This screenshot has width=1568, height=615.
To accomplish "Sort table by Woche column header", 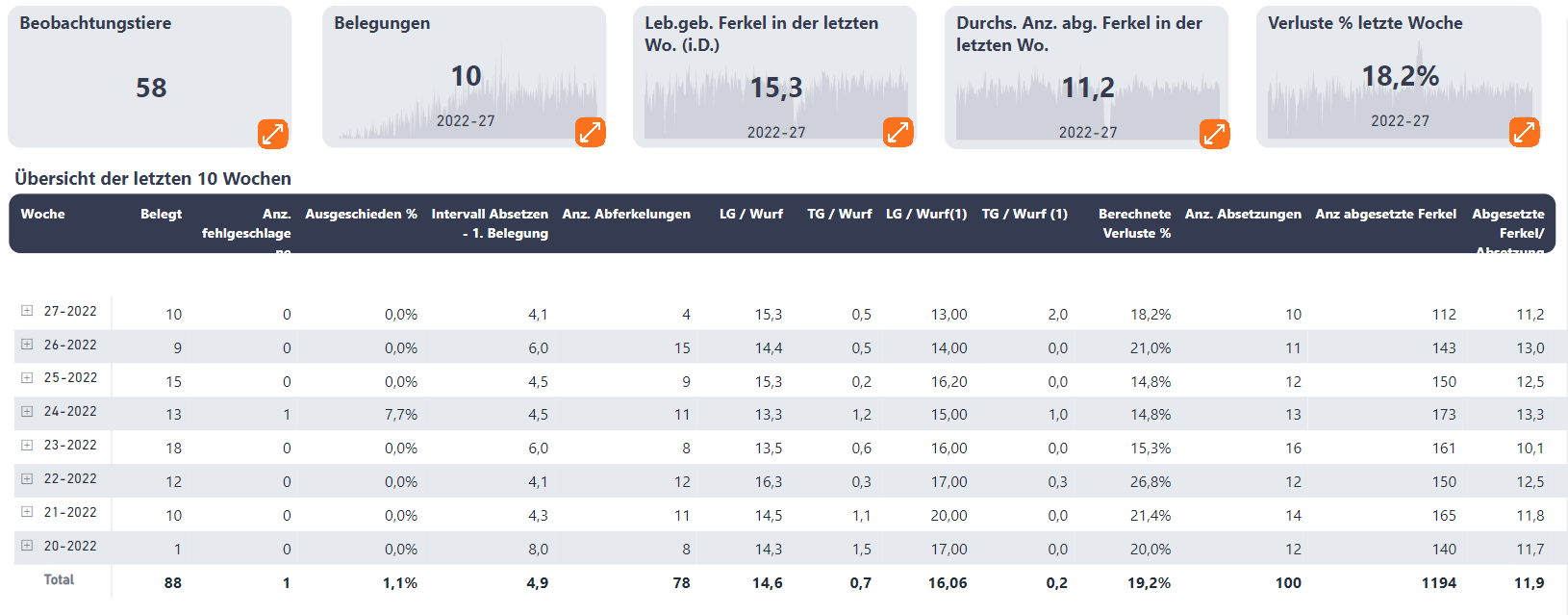I will 43,214.
